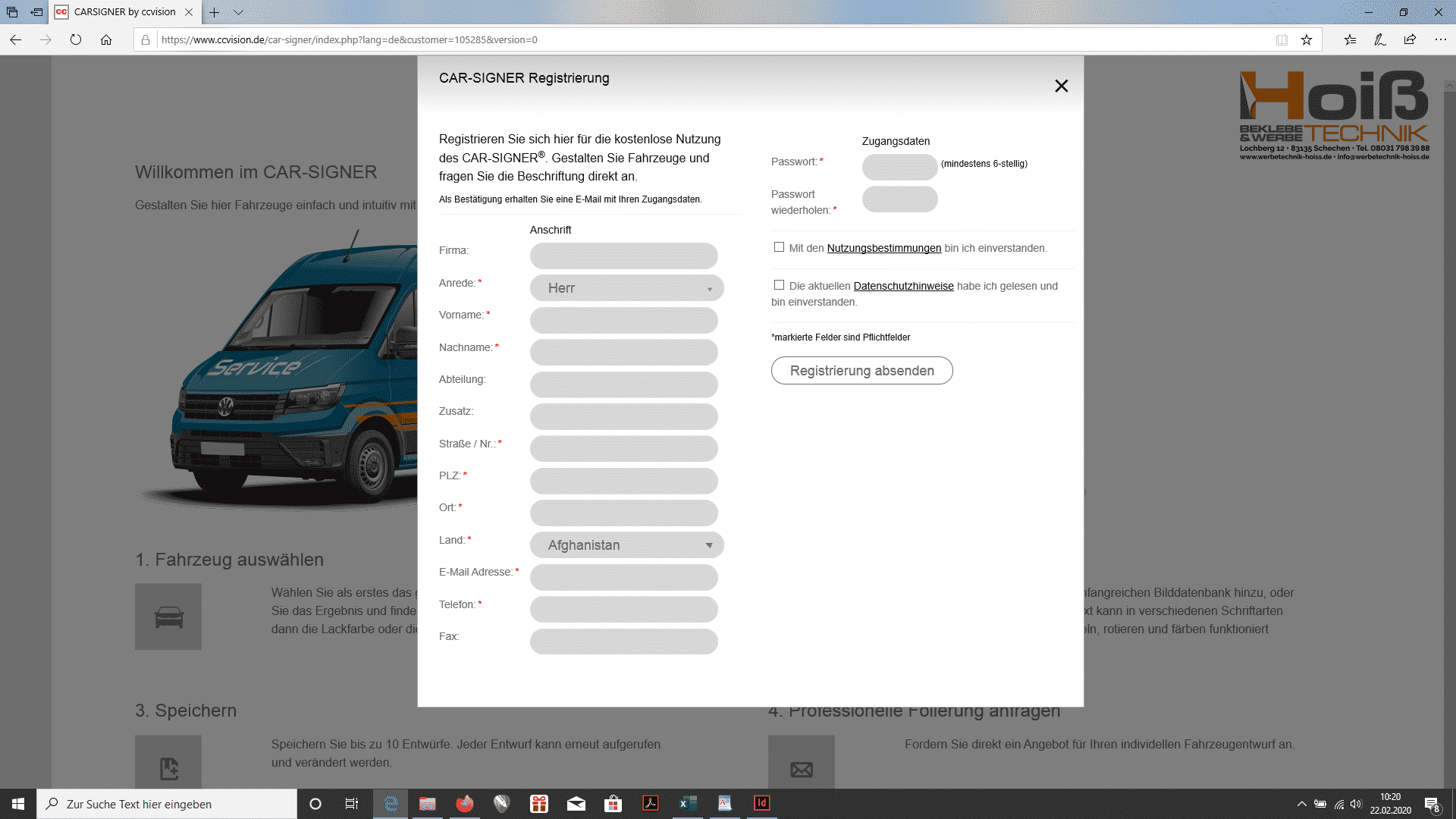Click the Vorname input field
1456x819 pixels.
tap(623, 320)
